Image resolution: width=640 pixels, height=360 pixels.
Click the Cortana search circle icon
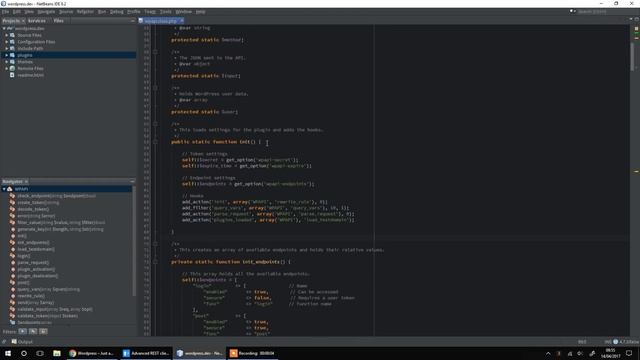point(24,353)
